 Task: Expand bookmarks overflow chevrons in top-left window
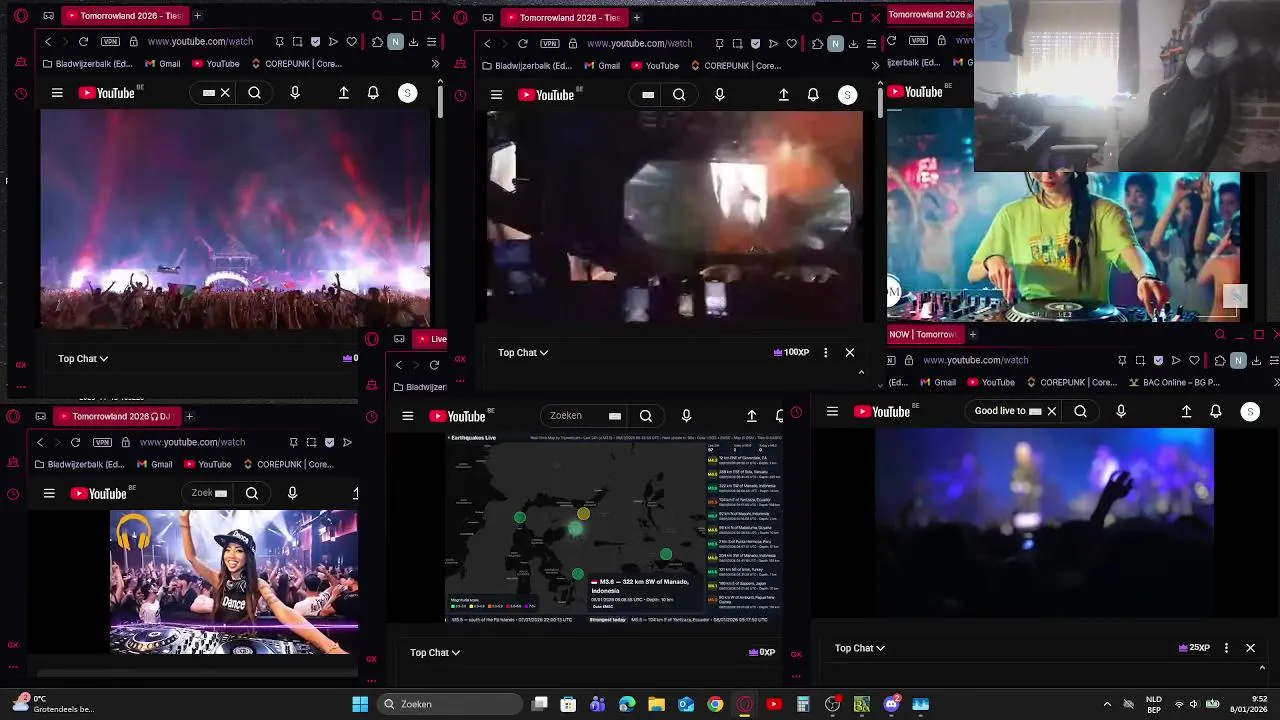[x=435, y=64]
